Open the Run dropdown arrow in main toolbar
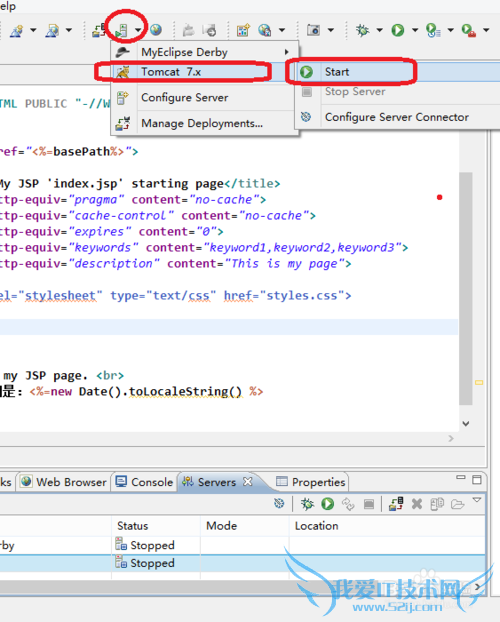The image size is (500, 622). (x=415, y=30)
